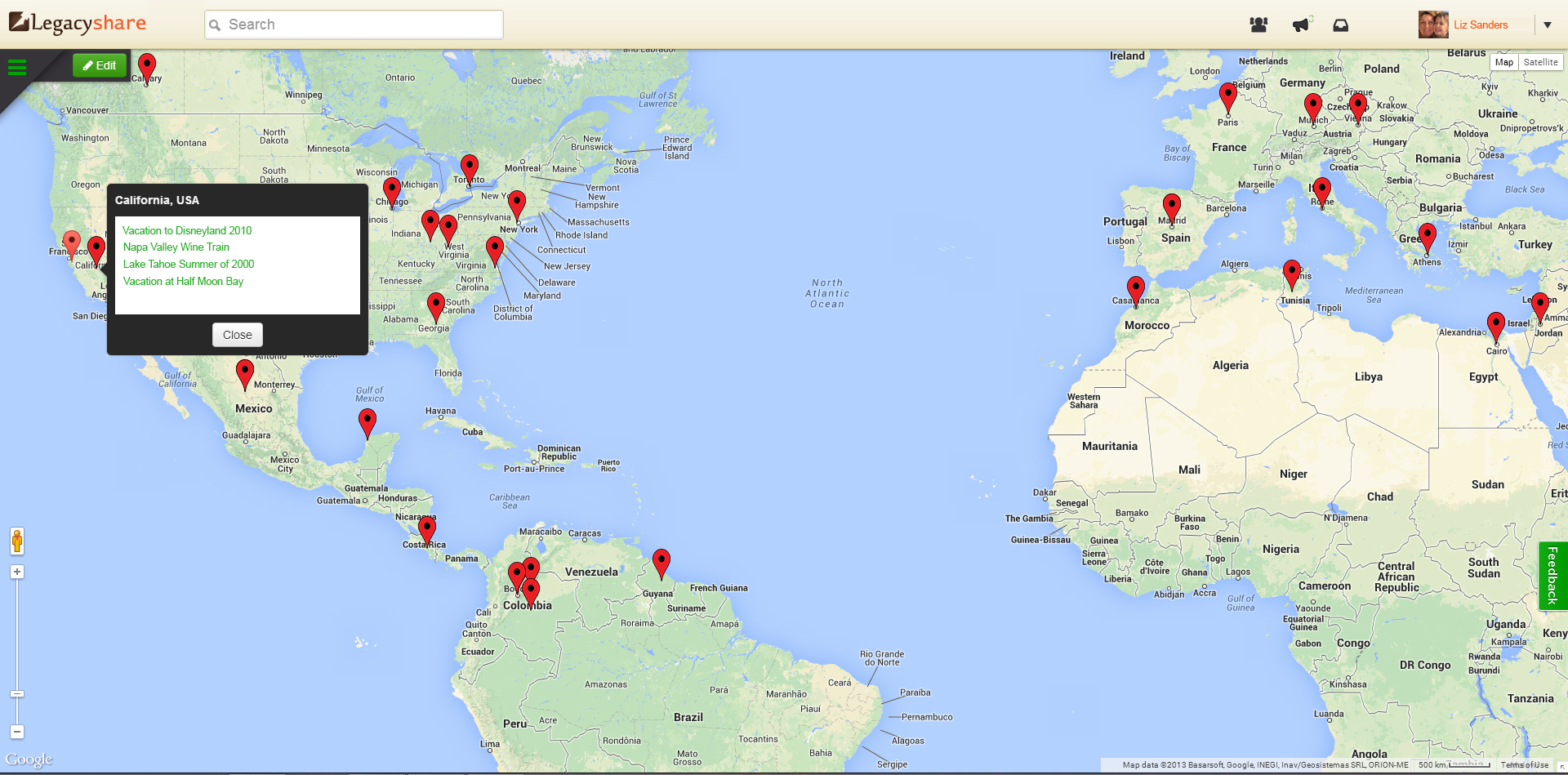
Task: Click the zoom slider handle
Action: point(17,694)
